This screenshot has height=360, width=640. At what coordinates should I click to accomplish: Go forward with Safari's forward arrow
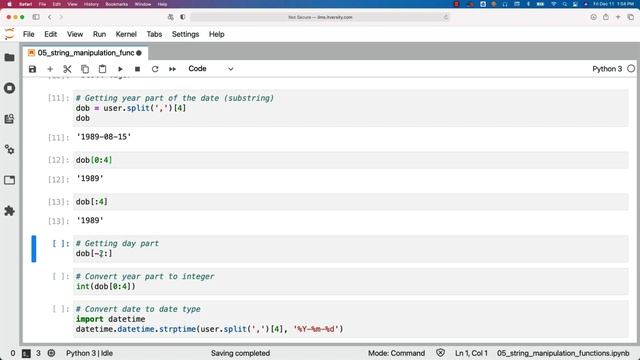(x=61, y=17)
